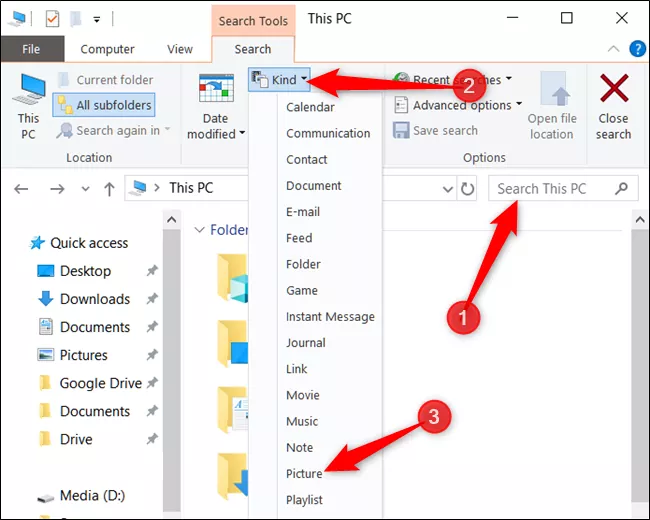Click the refresh icon beside address bar
The height and width of the screenshot is (520, 650).
tap(467, 188)
